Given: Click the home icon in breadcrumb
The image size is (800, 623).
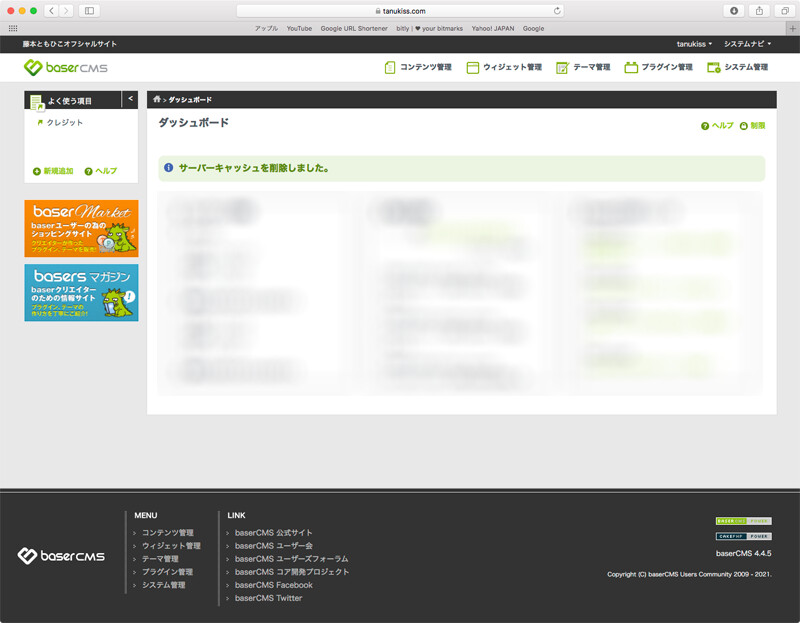Looking at the screenshot, I should [x=157, y=99].
